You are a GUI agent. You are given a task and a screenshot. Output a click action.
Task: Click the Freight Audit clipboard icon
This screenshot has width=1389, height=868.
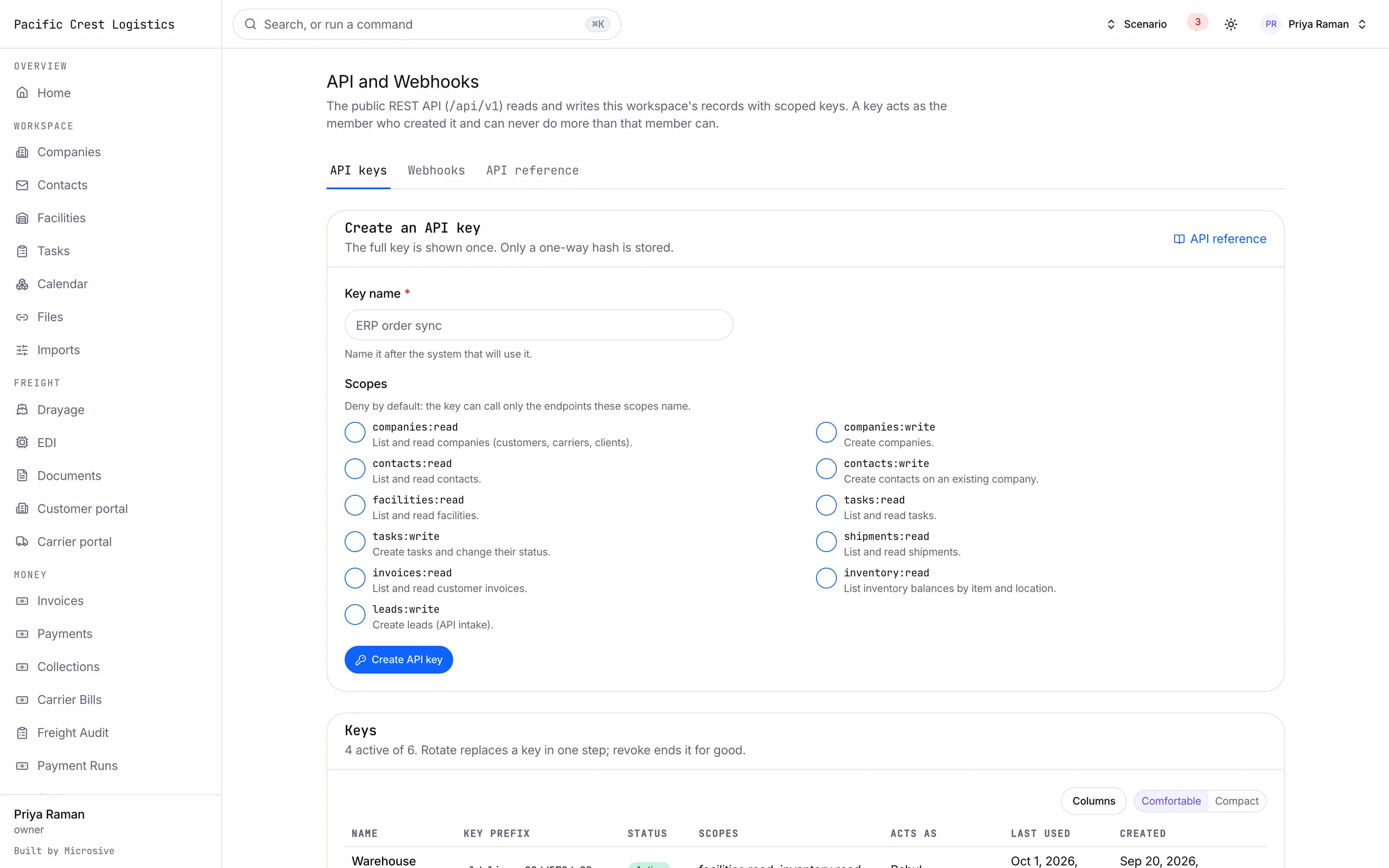point(22,733)
